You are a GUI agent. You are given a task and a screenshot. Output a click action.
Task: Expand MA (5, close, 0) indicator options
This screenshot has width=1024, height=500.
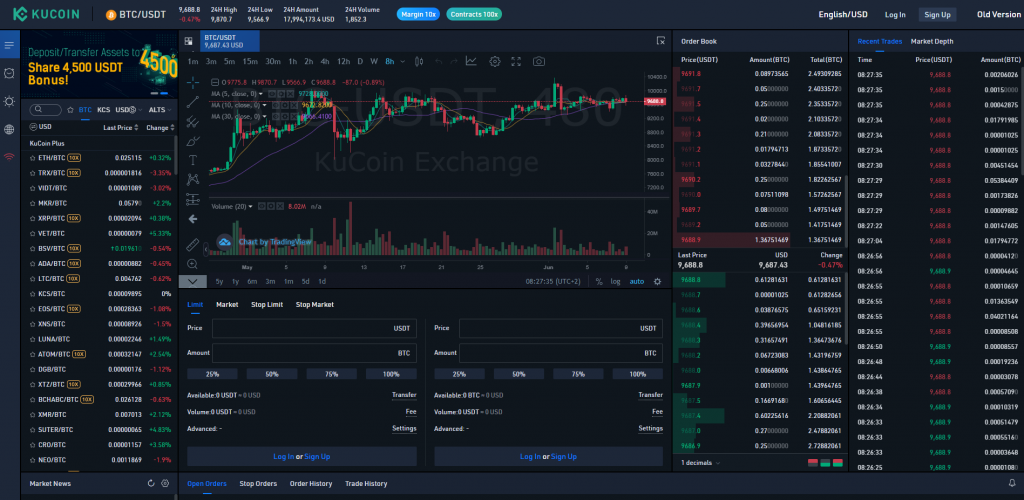coord(262,94)
